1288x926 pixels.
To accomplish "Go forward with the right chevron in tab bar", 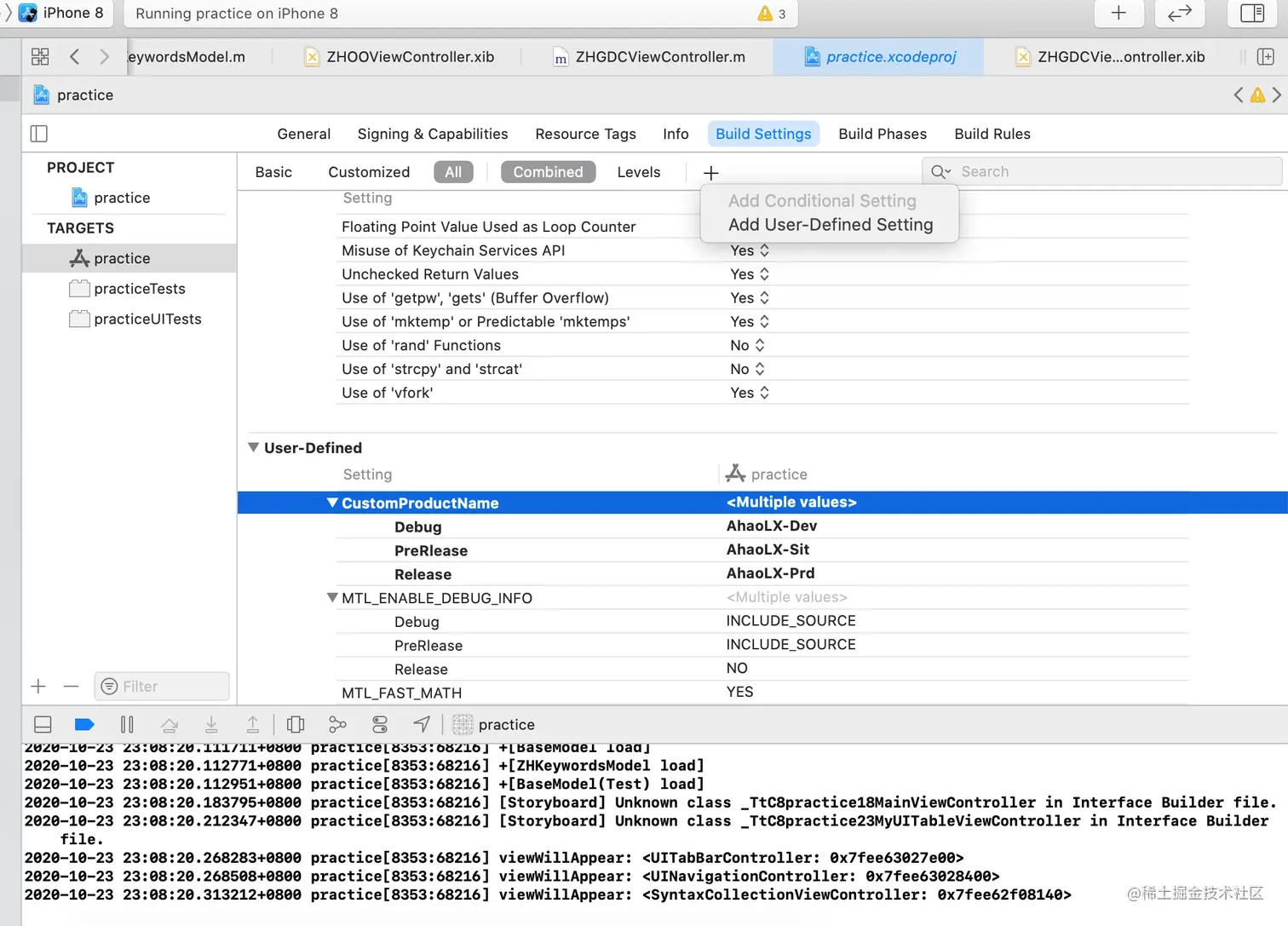I will 104,57.
